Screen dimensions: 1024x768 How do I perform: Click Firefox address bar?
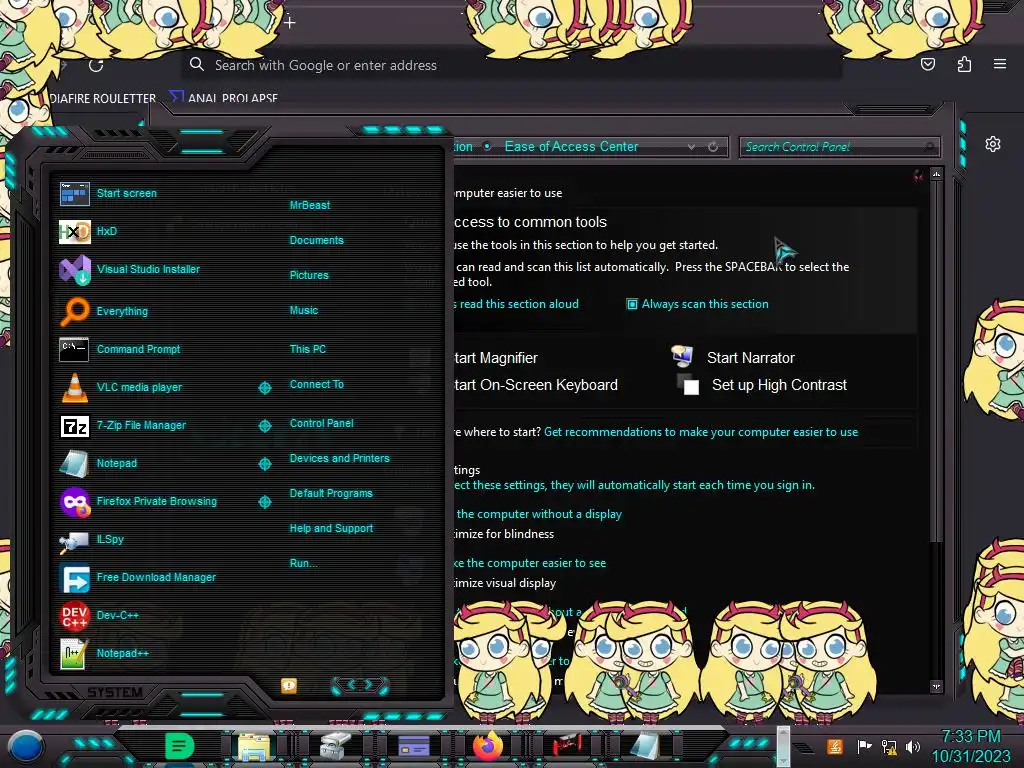(511, 65)
